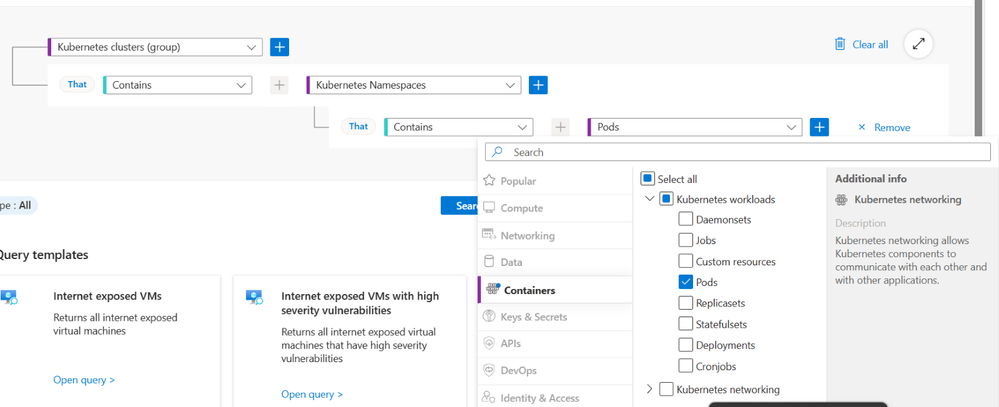The width and height of the screenshot is (999, 407).
Task: Check the Cronjobs checkbox
Action: [x=686, y=366]
